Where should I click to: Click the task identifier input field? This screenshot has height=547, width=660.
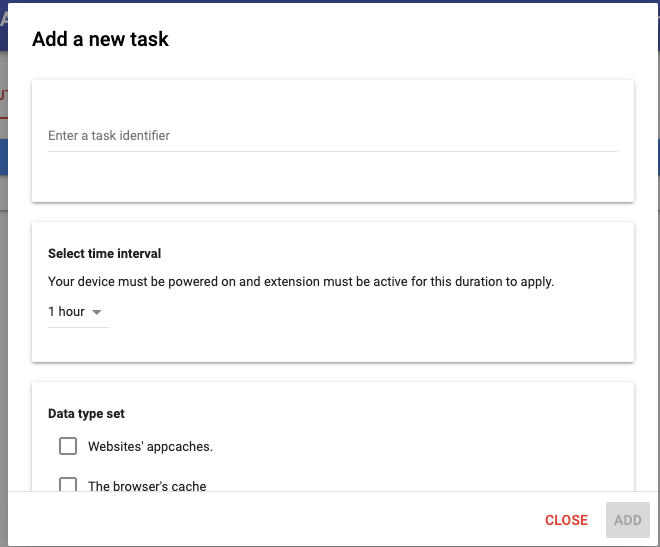tap(332, 136)
